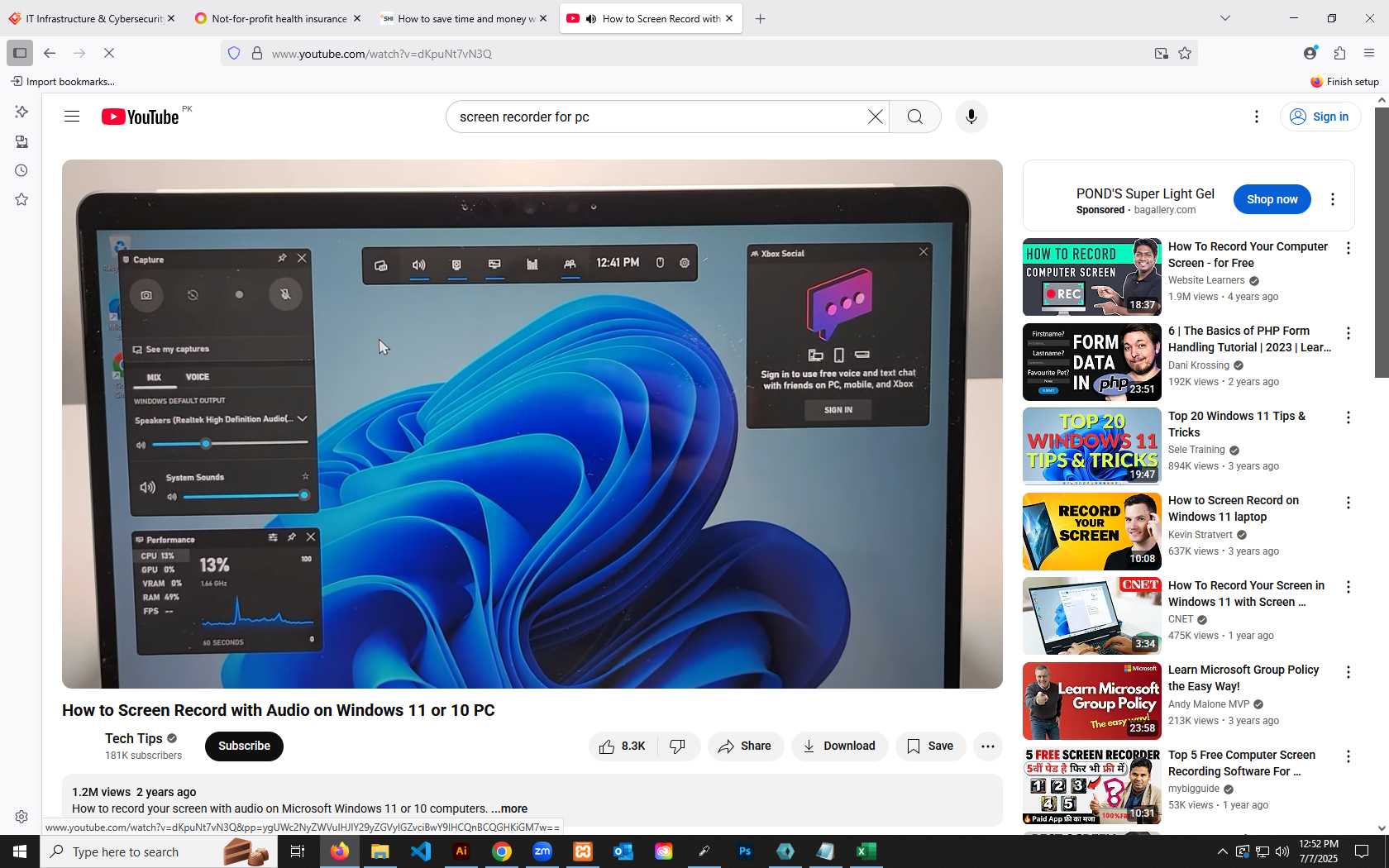Open options for the Kevin Stratvert video
The width and height of the screenshot is (1389, 868).
pyautogui.click(x=1348, y=503)
